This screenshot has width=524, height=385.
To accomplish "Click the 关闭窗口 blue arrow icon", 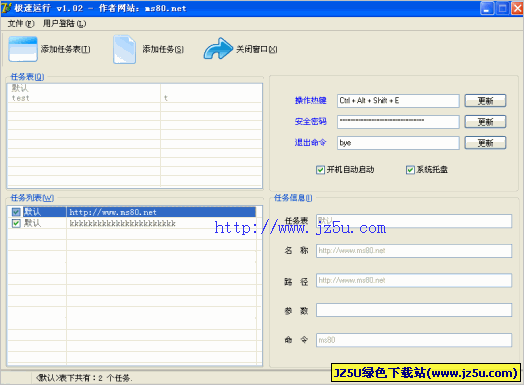I will point(218,49).
